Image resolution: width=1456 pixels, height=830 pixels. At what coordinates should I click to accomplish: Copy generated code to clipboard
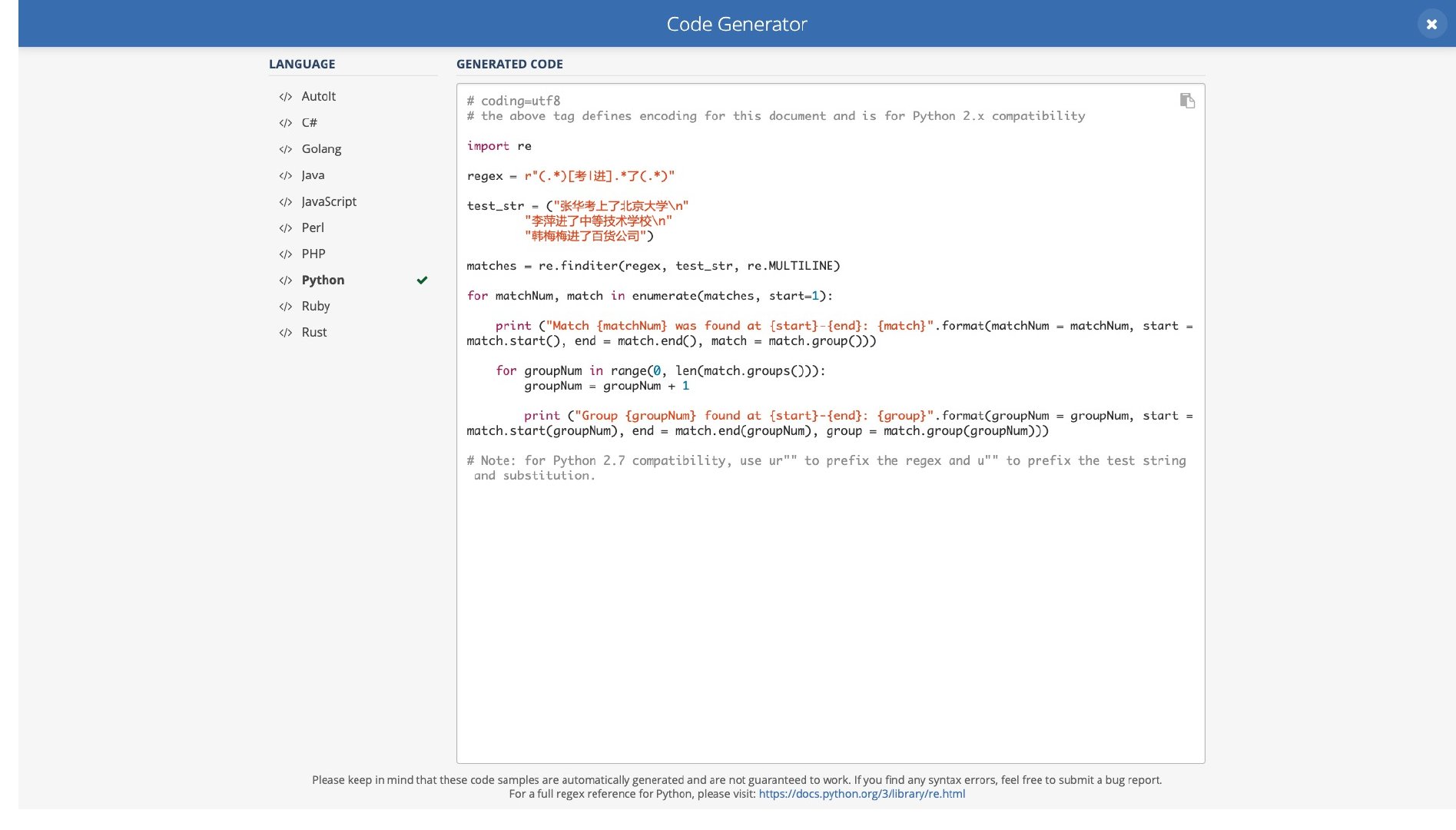click(x=1187, y=101)
